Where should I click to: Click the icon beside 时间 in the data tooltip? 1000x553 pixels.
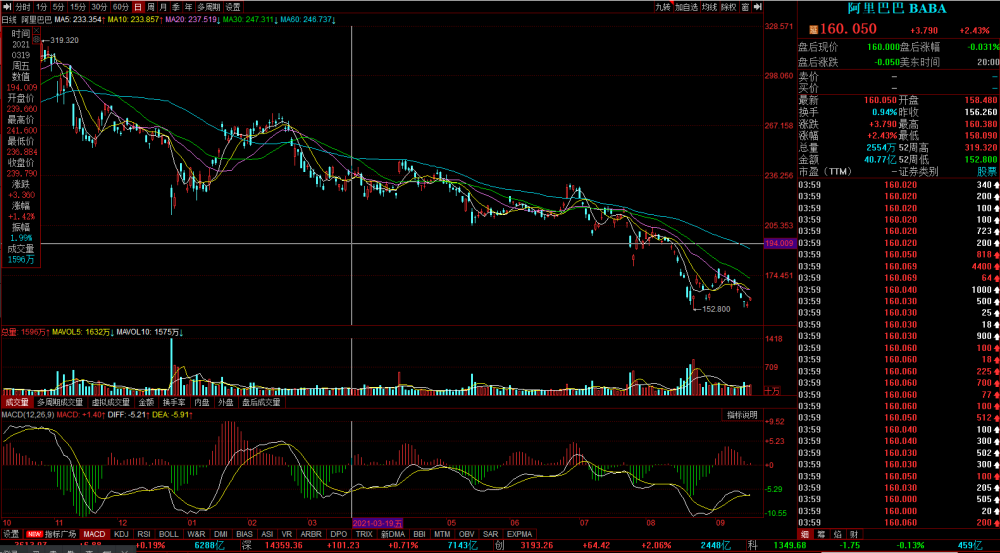click(x=36, y=40)
